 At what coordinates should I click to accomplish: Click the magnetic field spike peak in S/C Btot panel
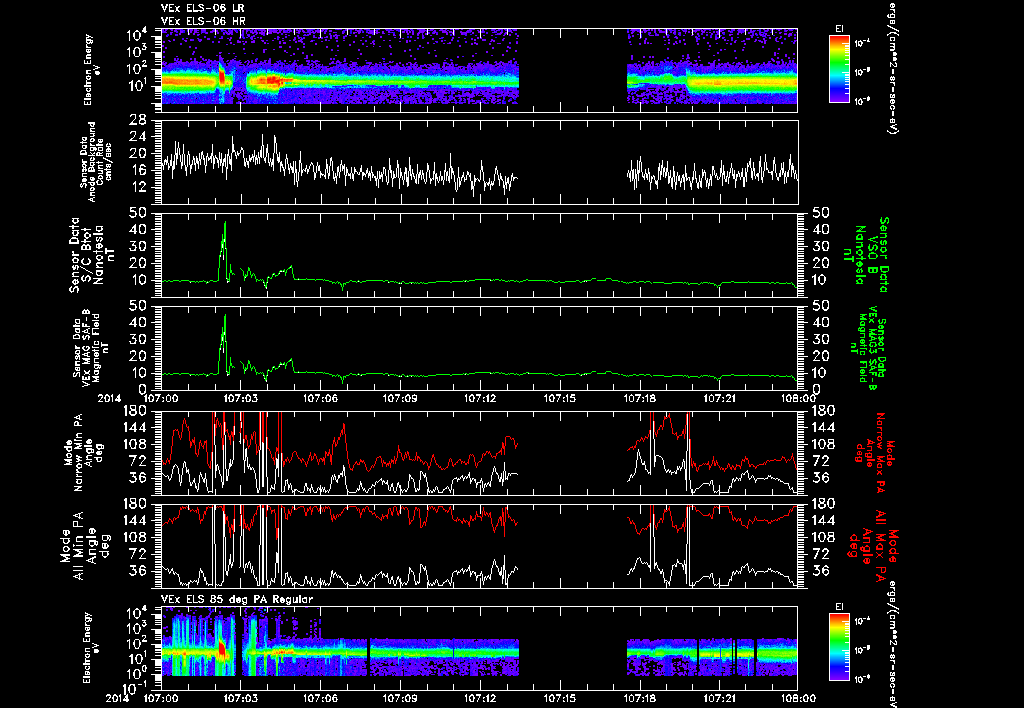click(225, 223)
